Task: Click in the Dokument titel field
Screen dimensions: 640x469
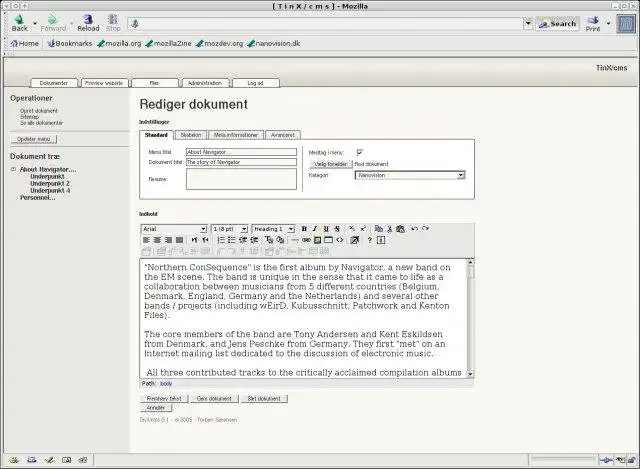Action: 241,162
